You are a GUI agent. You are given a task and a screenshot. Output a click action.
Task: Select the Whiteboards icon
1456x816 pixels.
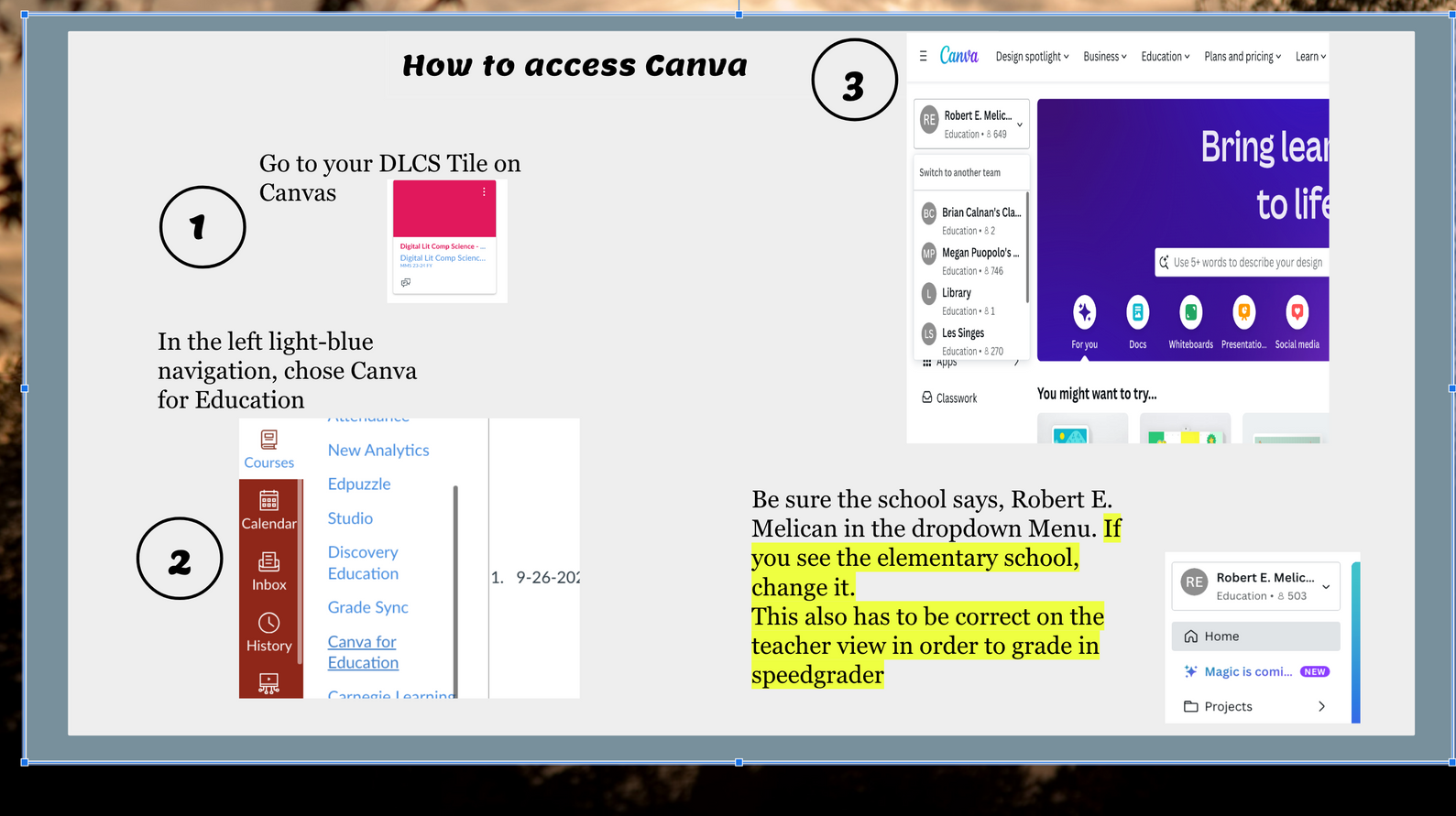tap(1191, 312)
